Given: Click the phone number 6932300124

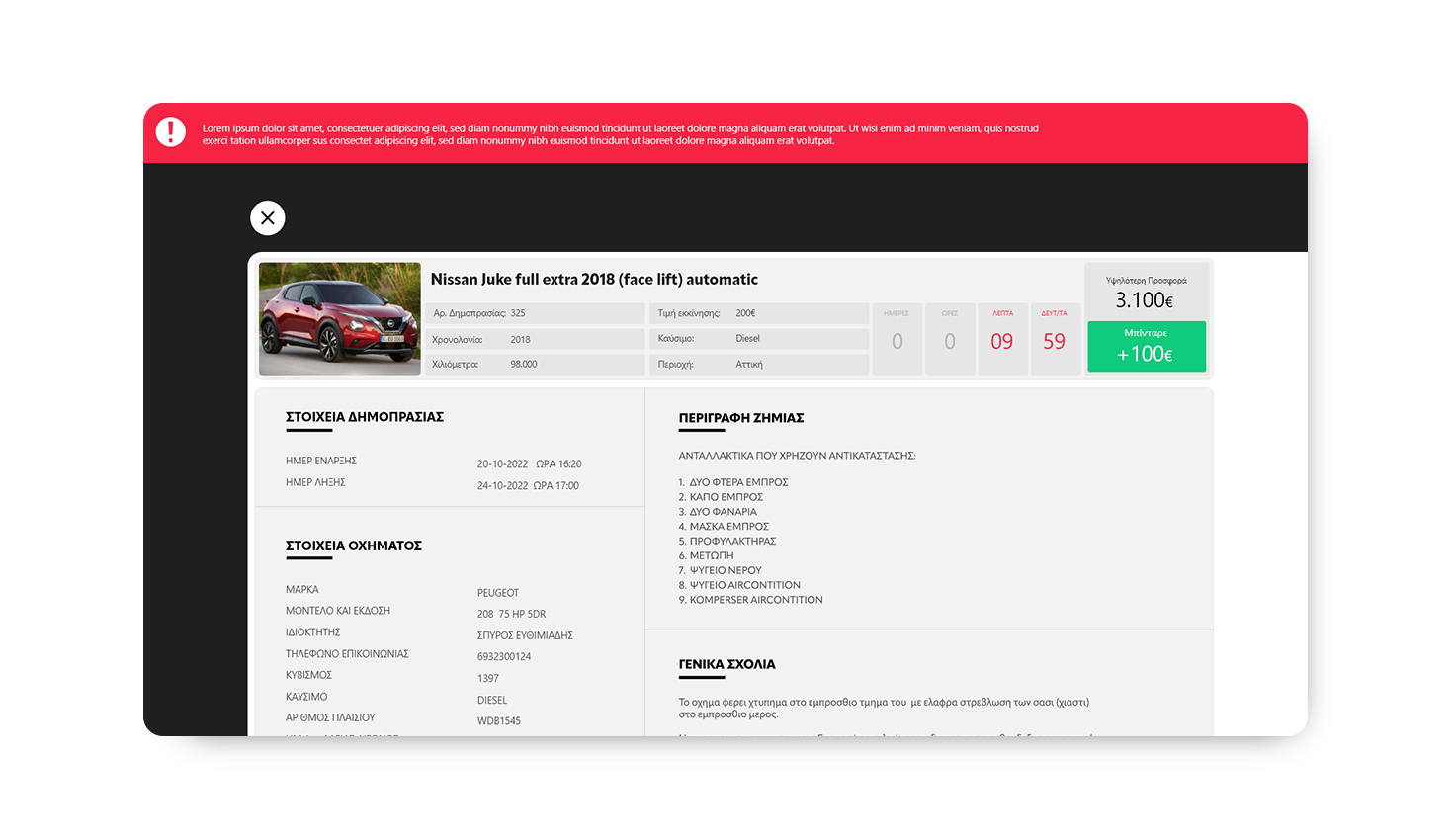Looking at the screenshot, I should pos(504,656).
